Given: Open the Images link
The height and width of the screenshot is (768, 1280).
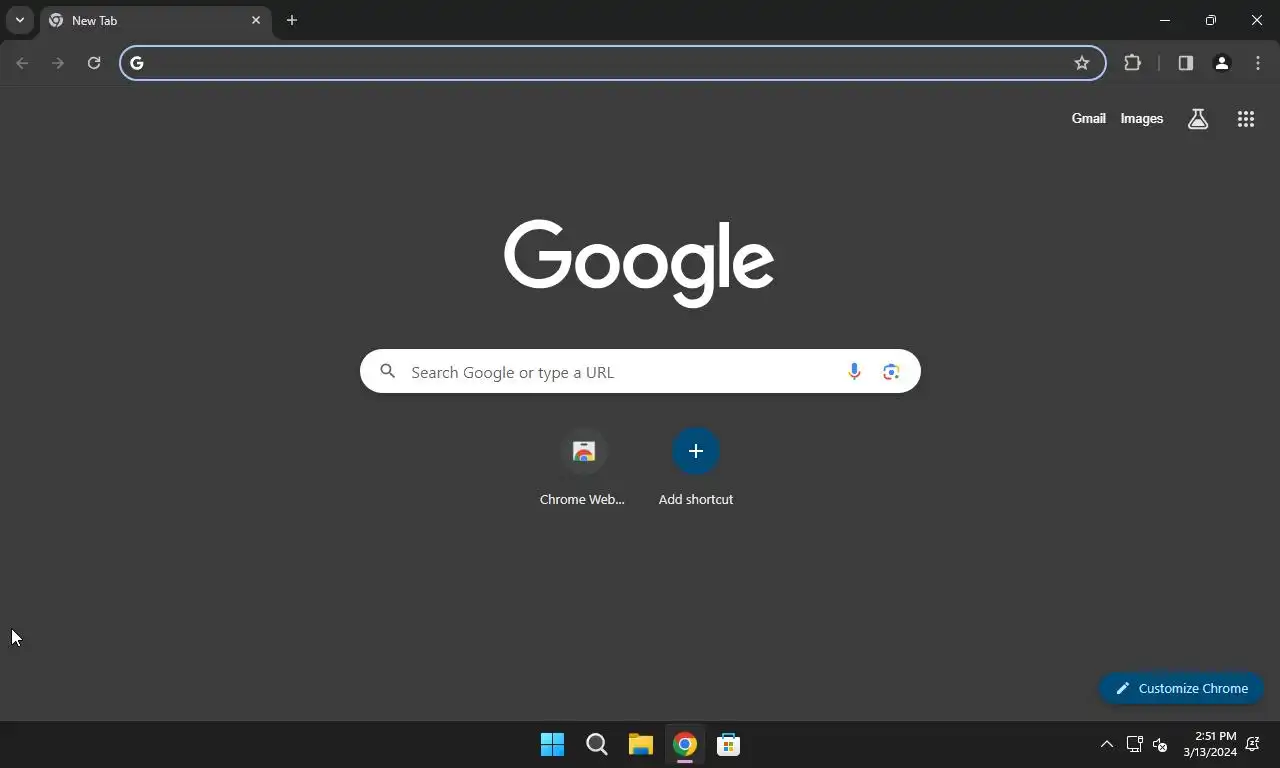Looking at the screenshot, I should click(x=1142, y=118).
